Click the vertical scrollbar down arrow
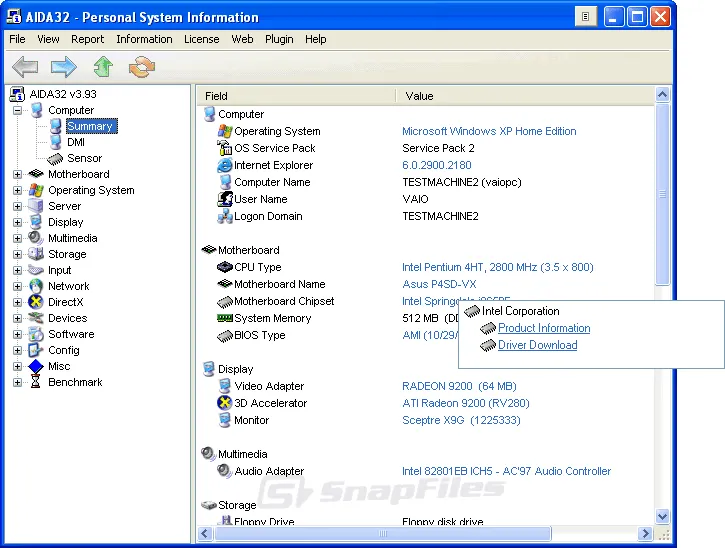Viewport: 725px width, 548px height. tap(663, 516)
